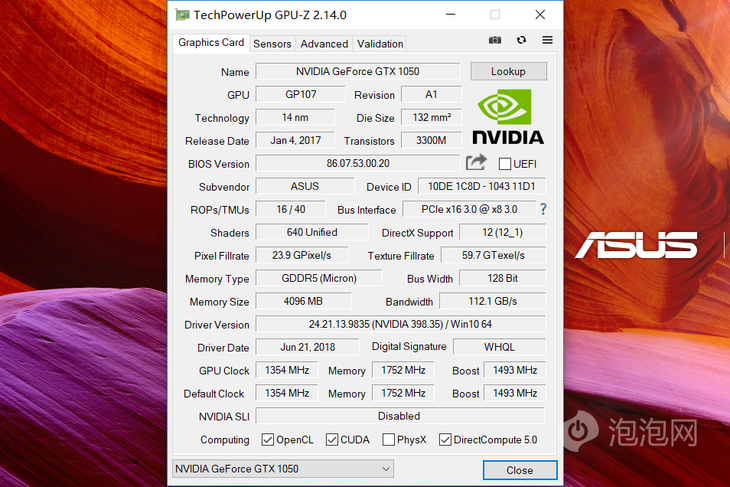The width and height of the screenshot is (730, 487).
Task: Click the Default Clock field 1354 MHz
Action: coord(287,393)
